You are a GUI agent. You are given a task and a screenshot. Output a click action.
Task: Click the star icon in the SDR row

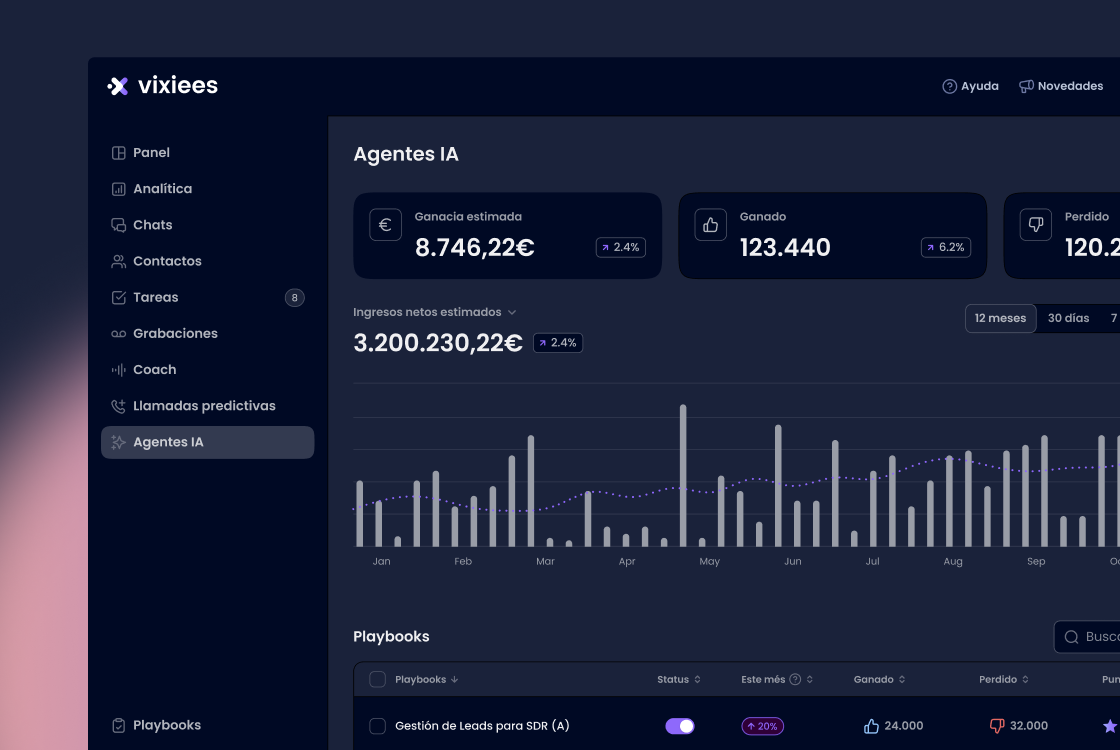point(1109,726)
